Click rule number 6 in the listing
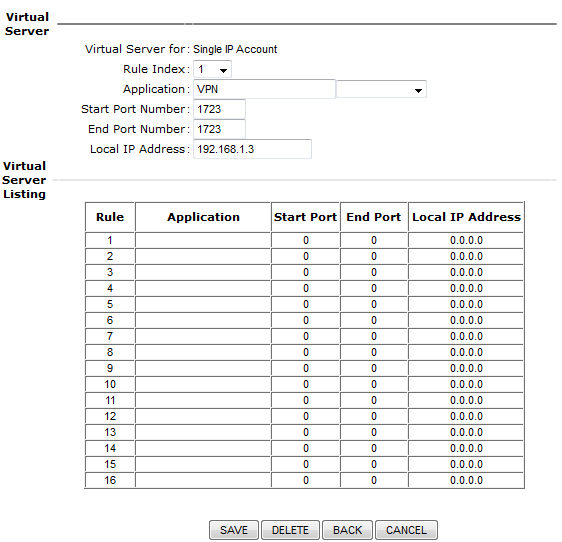 point(110,320)
